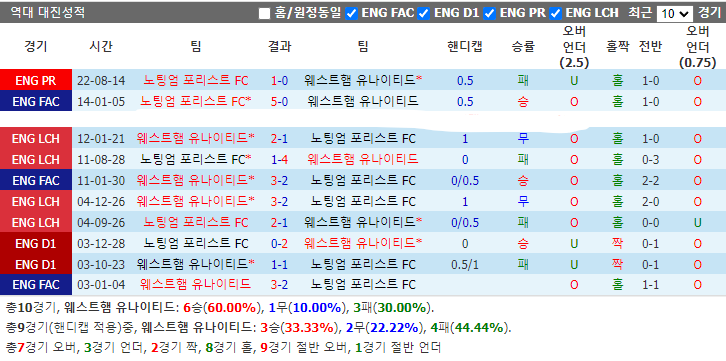Click the green U in 04-09-26 row's last column
This screenshot has width=726, height=361.
698,223
